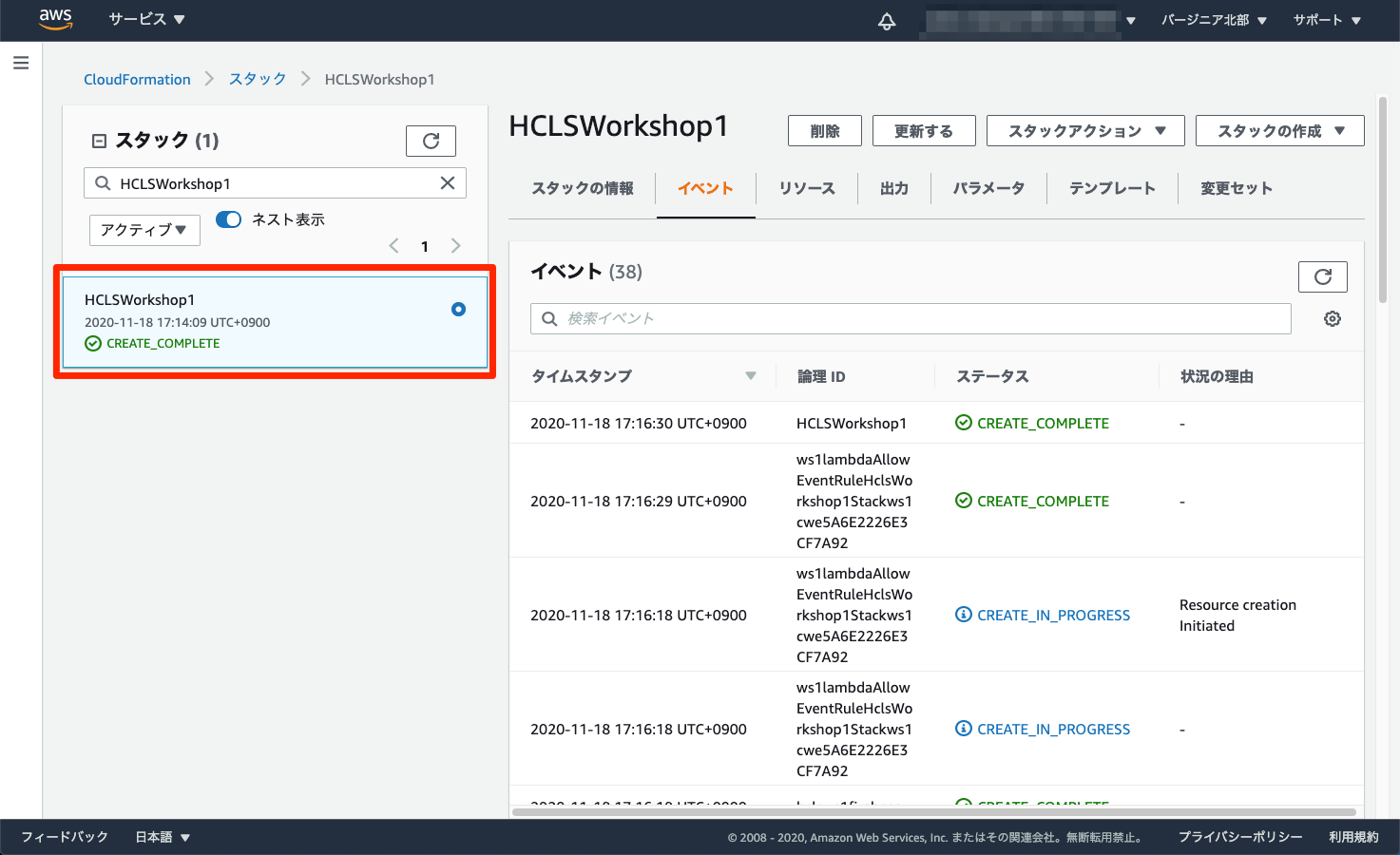1400x855 pixels.
Task: Open the Privacy Policy link
Action: click(1240, 837)
